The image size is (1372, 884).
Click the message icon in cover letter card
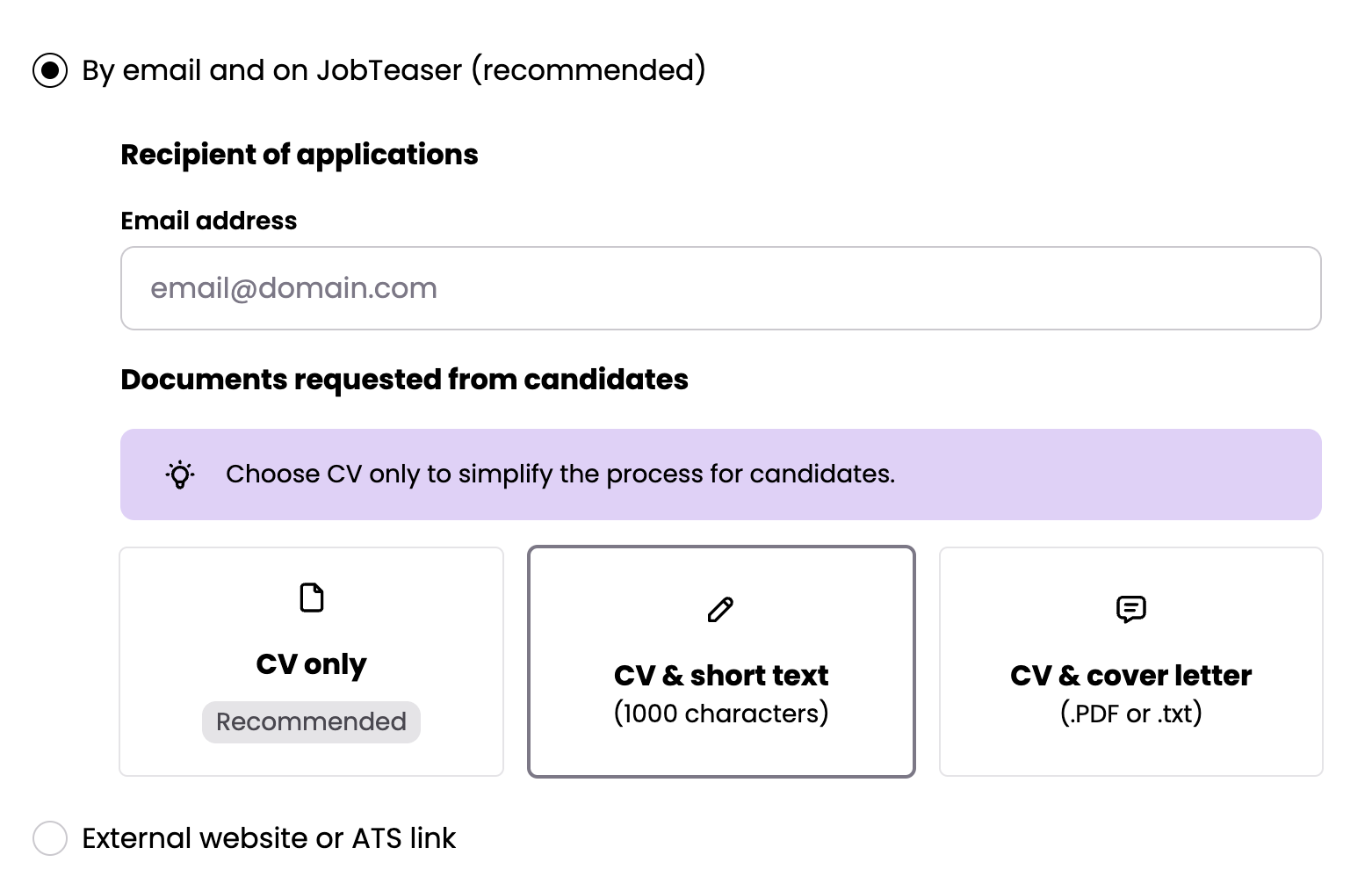(x=1130, y=609)
